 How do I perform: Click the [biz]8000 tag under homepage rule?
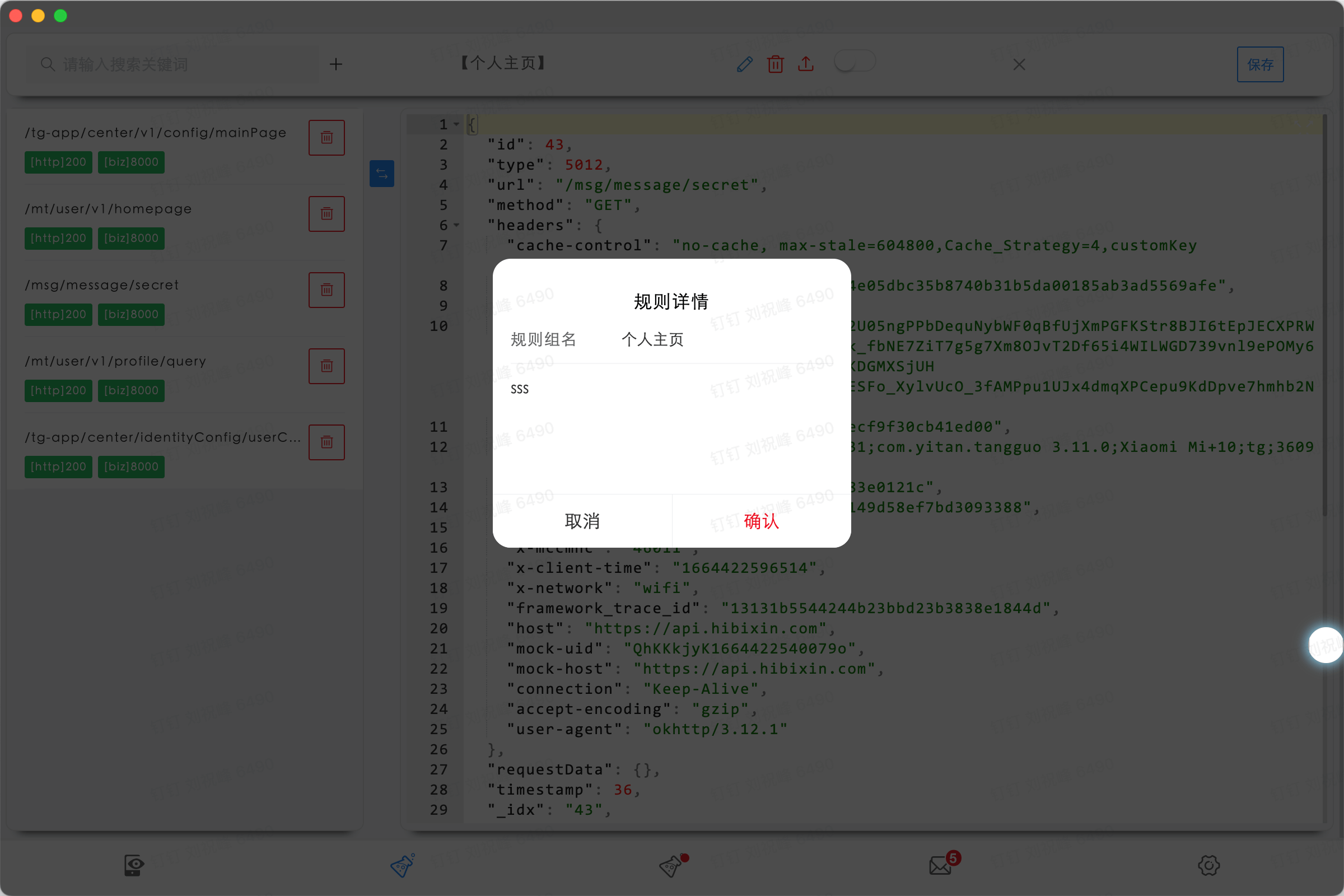pyautogui.click(x=131, y=239)
